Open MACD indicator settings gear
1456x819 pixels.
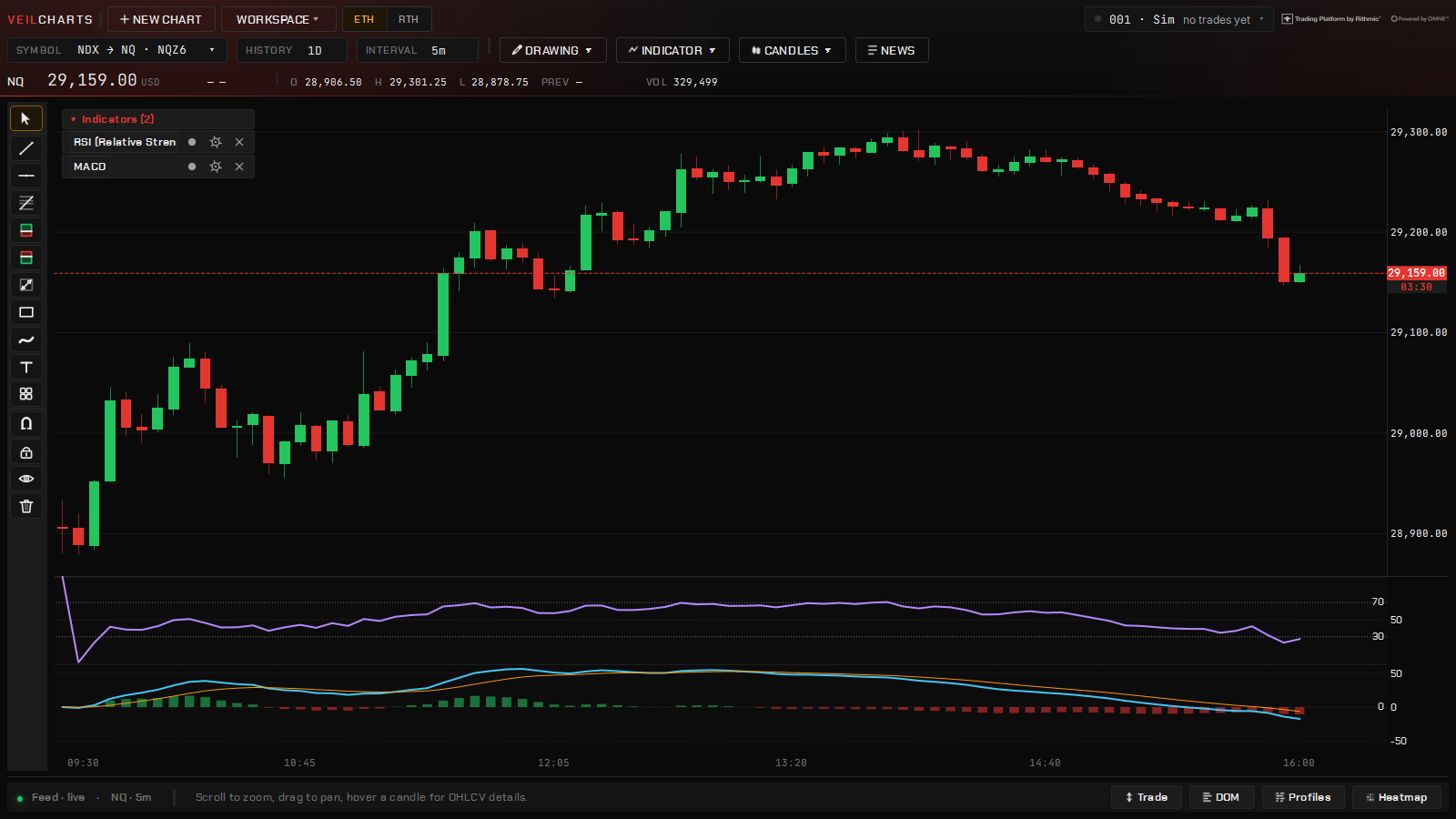coord(216,167)
